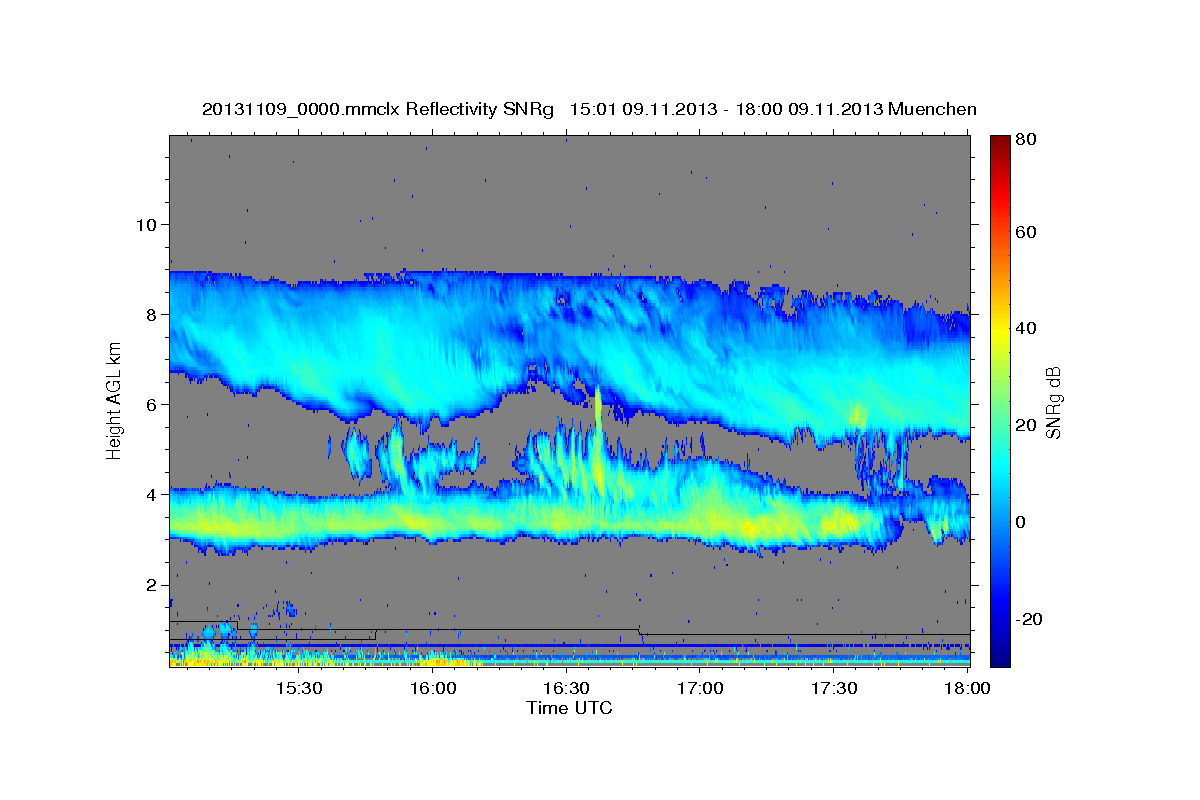Click the dark blue bottom of the colorbar
1200x800 pixels.
point(1000,655)
